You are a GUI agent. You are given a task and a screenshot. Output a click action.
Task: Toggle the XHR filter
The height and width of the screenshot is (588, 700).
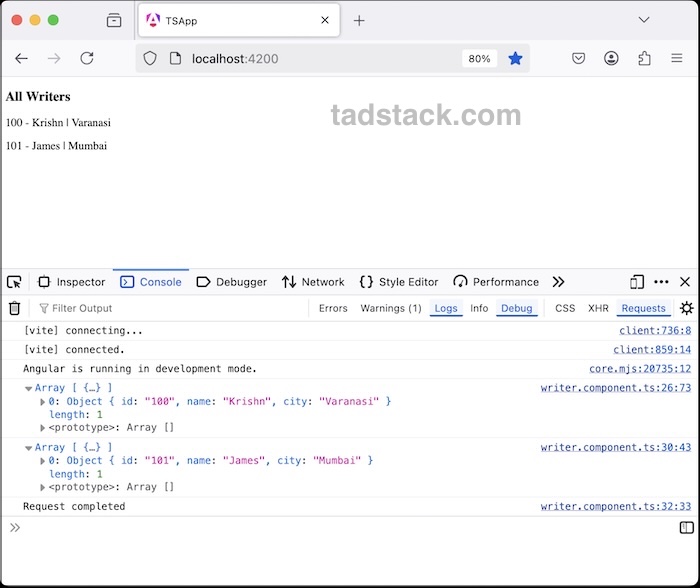coord(598,308)
